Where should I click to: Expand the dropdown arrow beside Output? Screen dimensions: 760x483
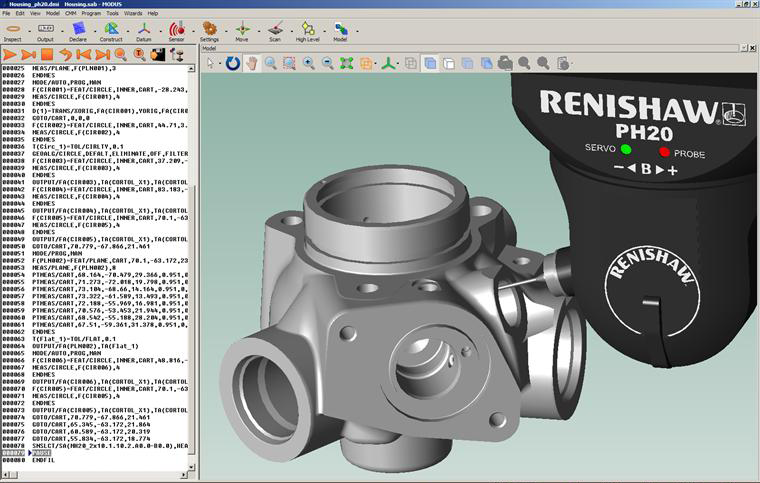click(62, 31)
